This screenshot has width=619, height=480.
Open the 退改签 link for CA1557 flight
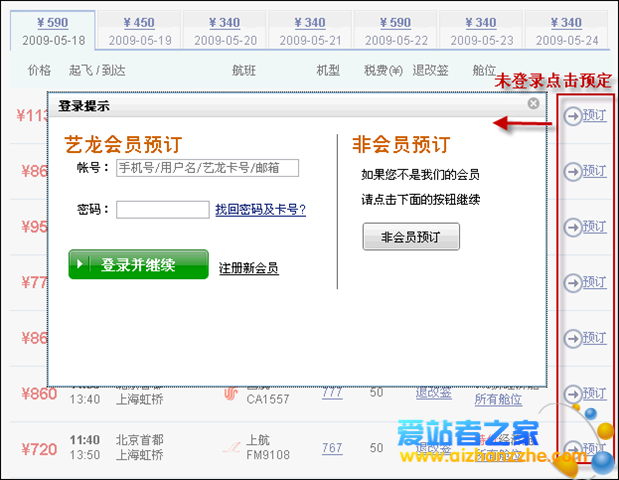pyautogui.click(x=433, y=393)
